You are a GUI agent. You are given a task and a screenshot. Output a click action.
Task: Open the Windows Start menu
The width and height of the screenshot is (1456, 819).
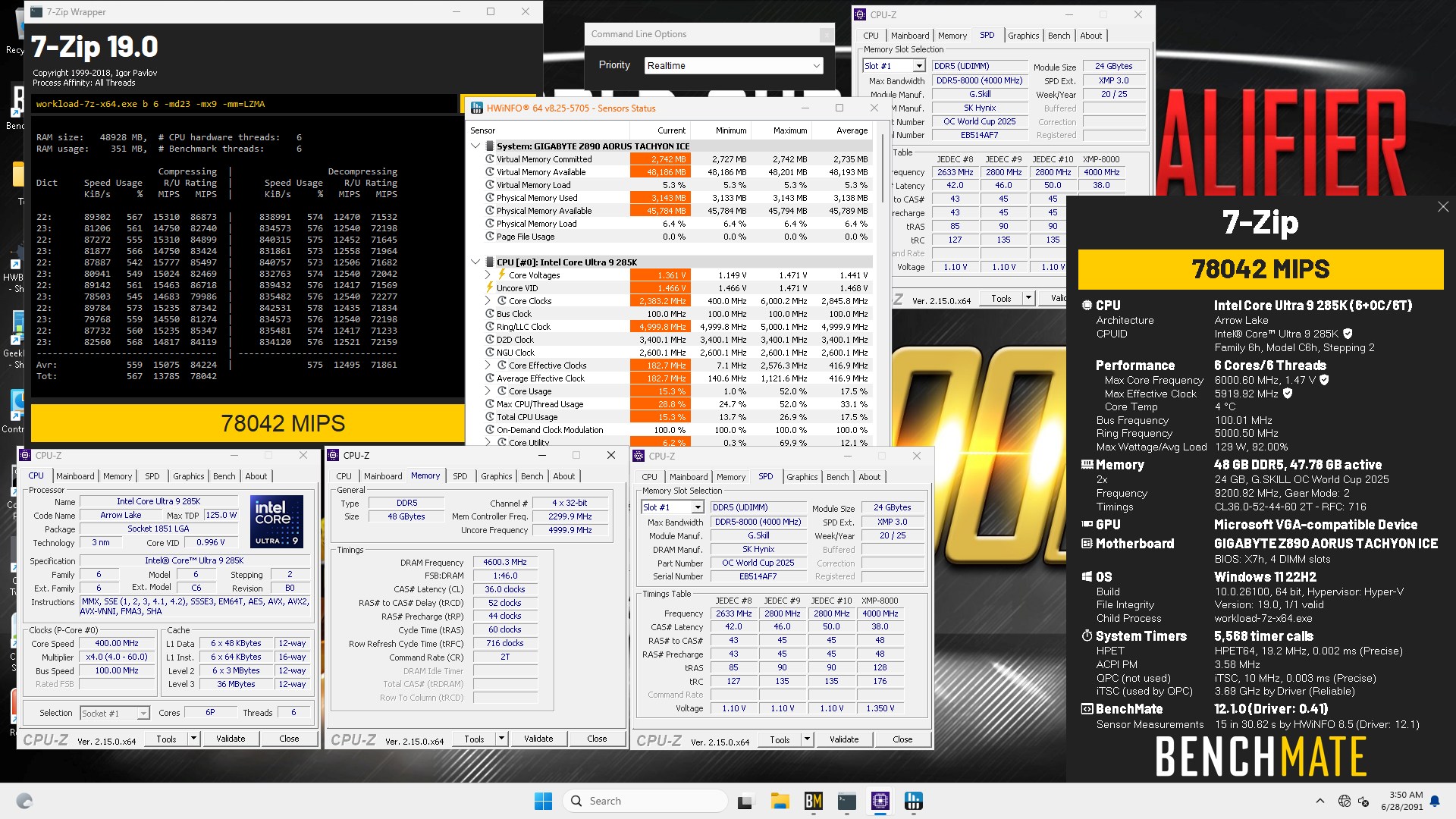(543, 801)
